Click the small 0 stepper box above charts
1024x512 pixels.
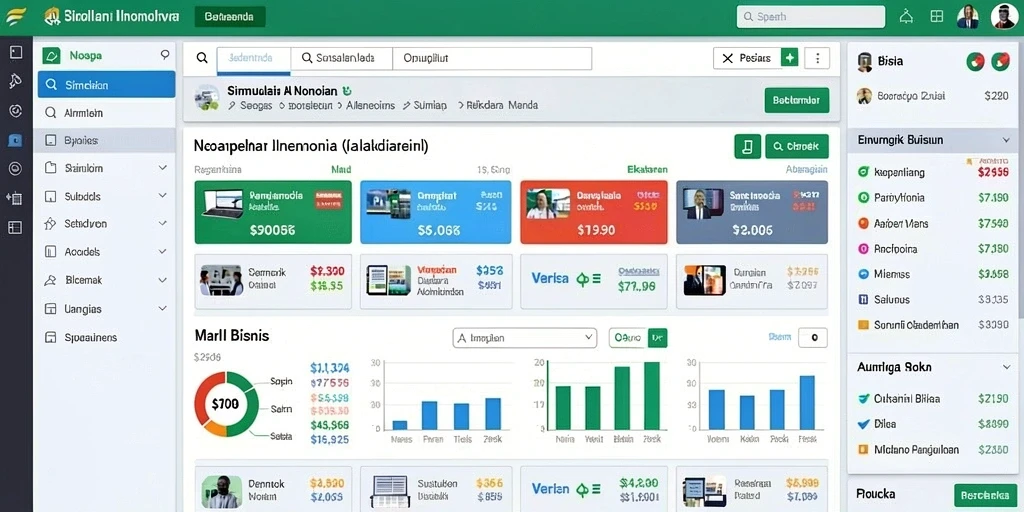[813, 338]
